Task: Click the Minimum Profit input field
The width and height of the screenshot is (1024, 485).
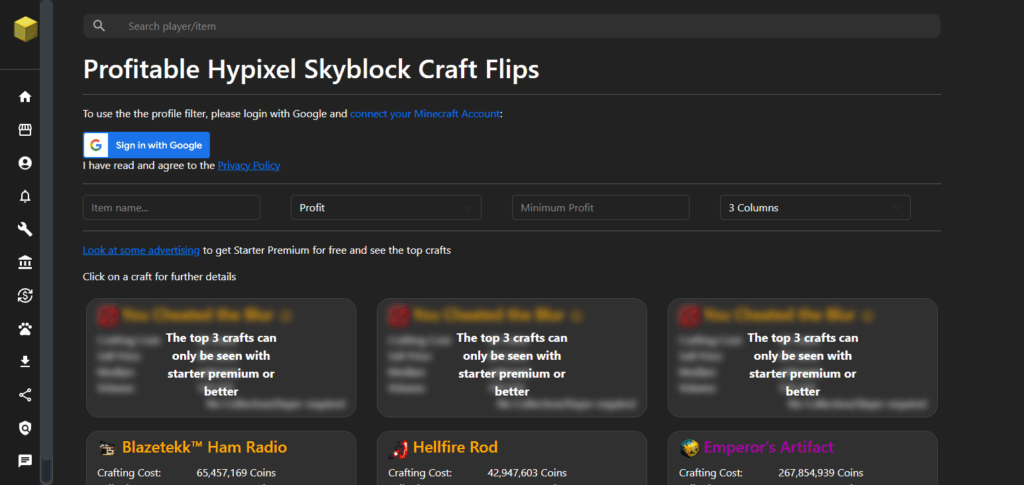Action: point(600,208)
